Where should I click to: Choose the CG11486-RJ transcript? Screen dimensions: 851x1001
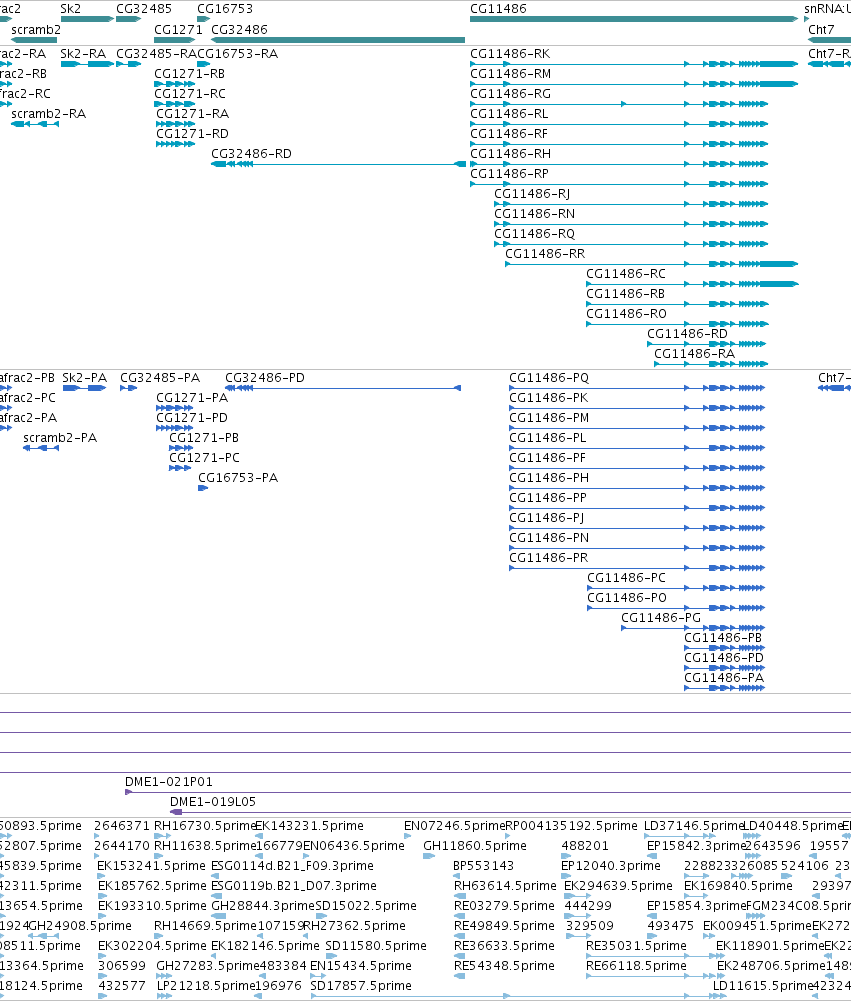tap(532, 193)
